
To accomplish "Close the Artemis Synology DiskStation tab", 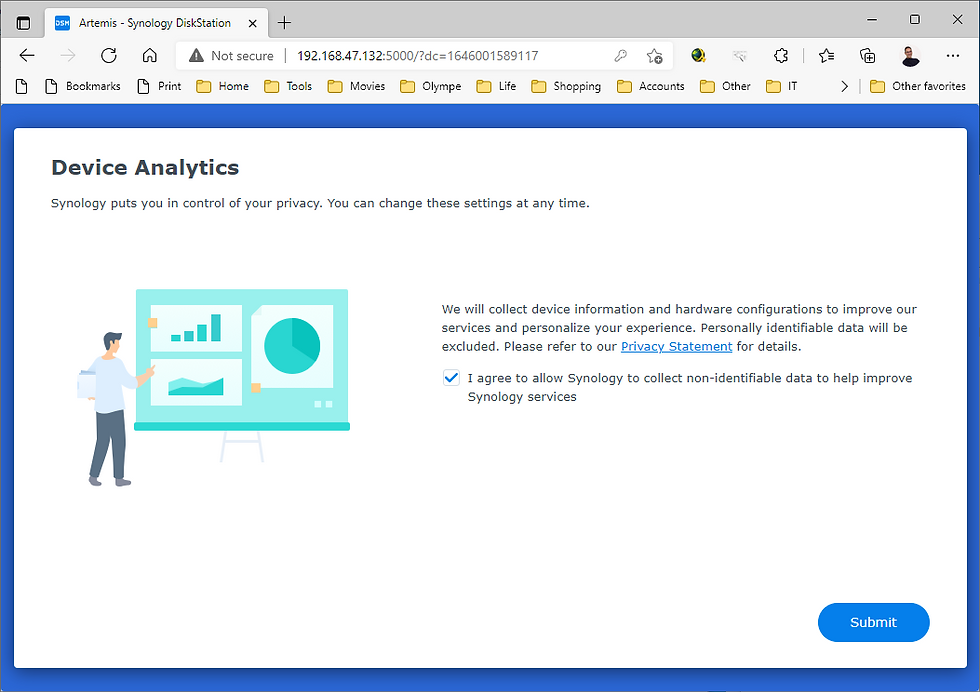I will click(x=252, y=23).
